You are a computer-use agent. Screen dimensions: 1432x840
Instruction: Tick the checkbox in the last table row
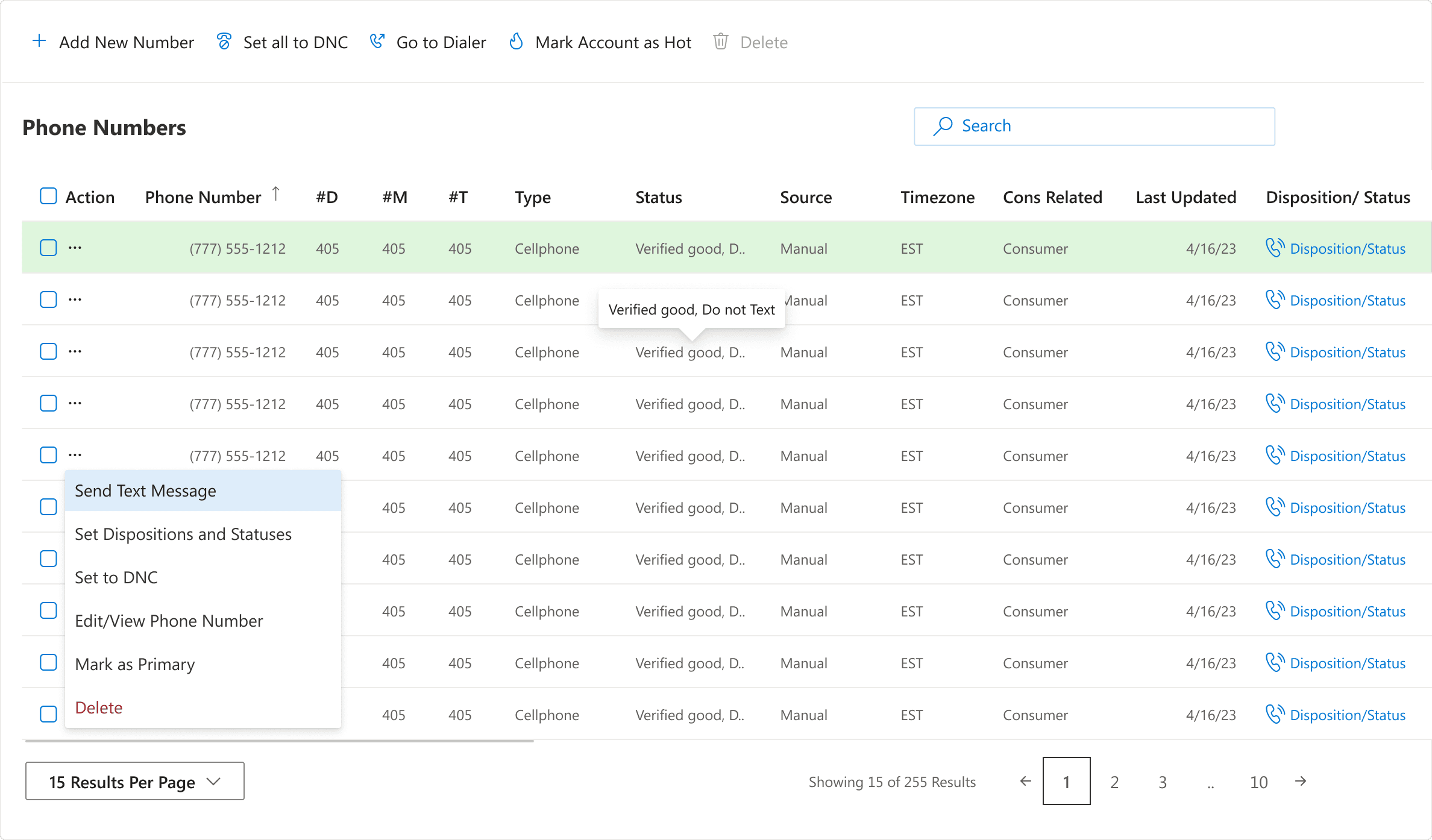(x=48, y=714)
